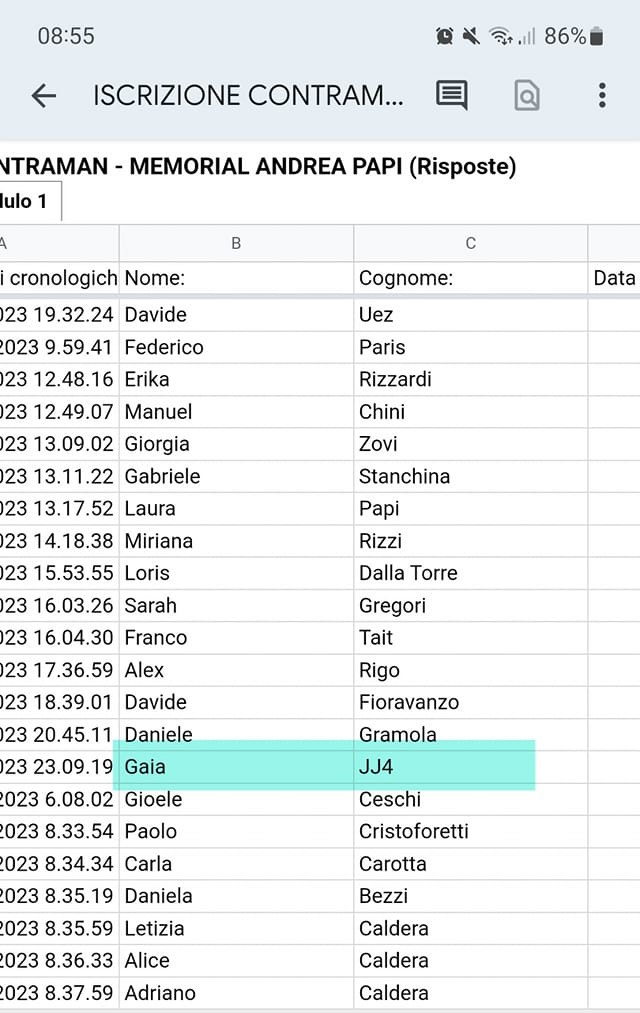Select the Dalla Torre cell

click(x=471, y=573)
